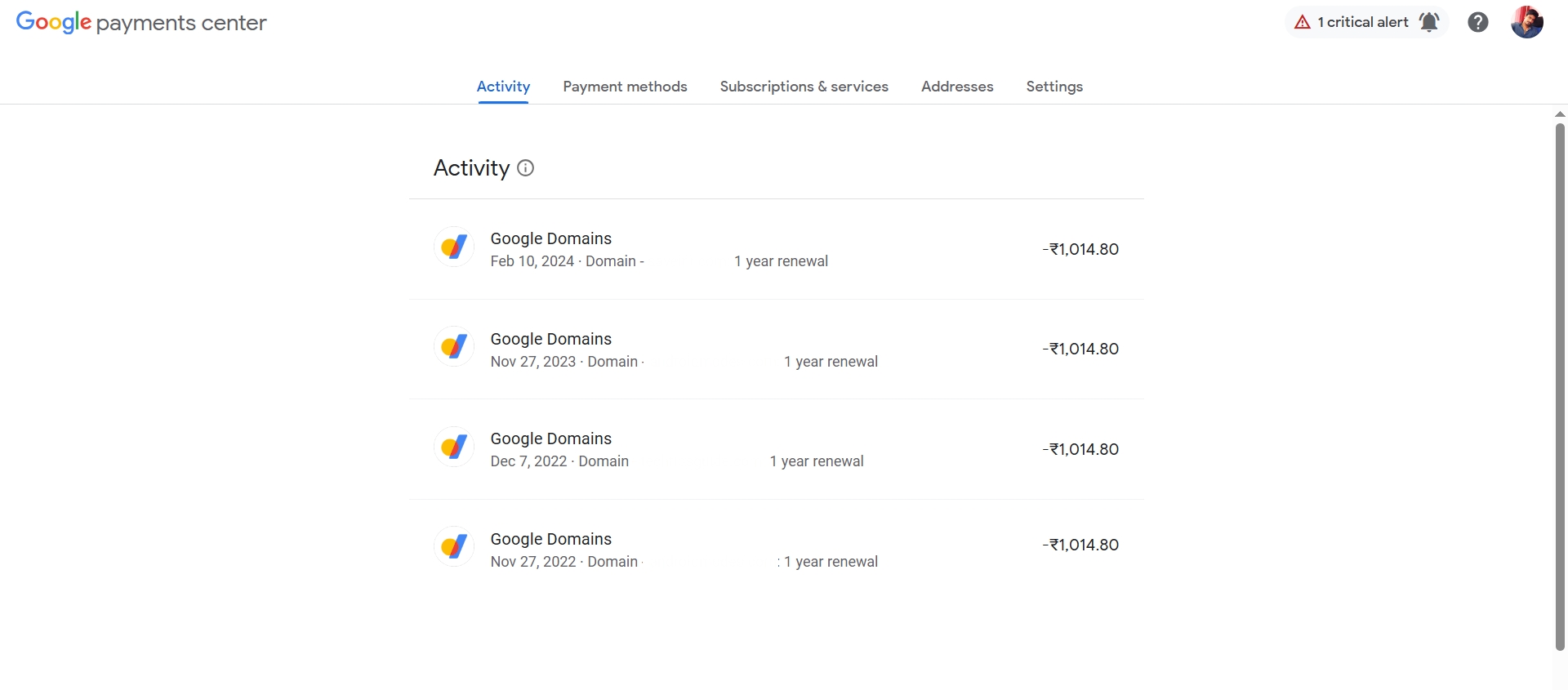Click '1 year renewal' in Nov 27, 2022 row
1568x690 pixels.
click(x=831, y=562)
